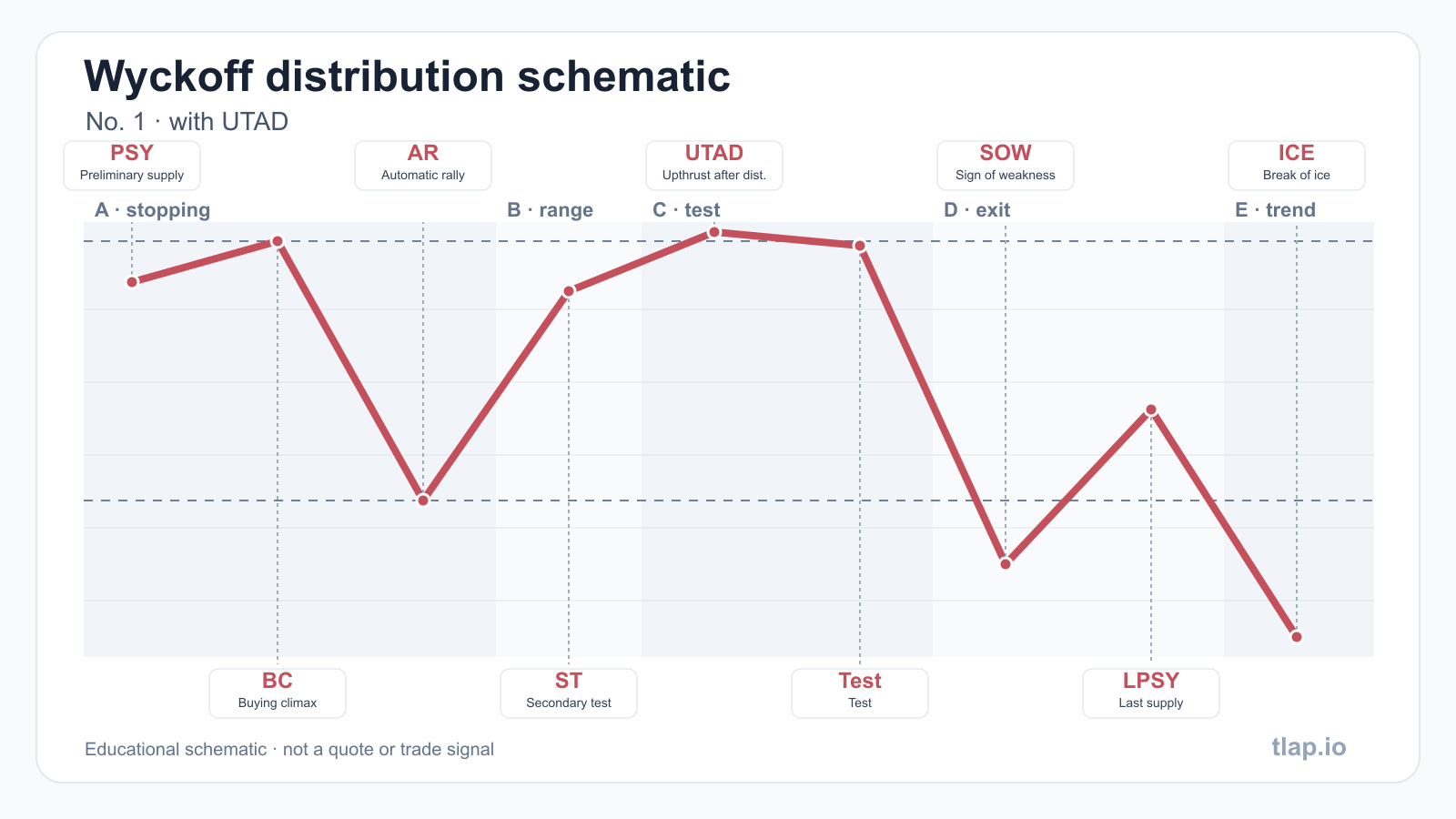Select the AR Automatic rally label

[423, 166]
